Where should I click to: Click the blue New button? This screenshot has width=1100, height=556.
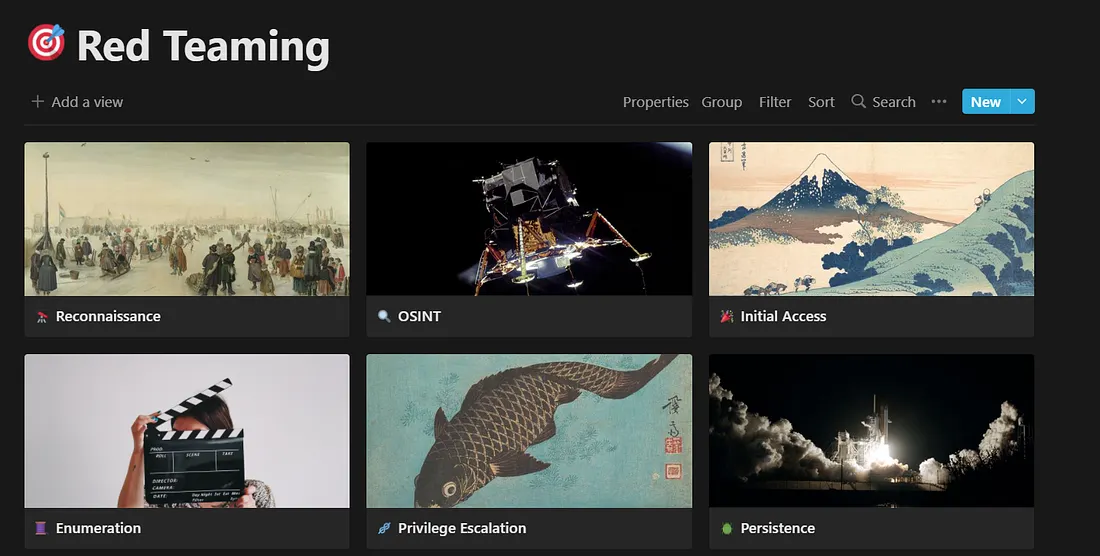point(985,102)
